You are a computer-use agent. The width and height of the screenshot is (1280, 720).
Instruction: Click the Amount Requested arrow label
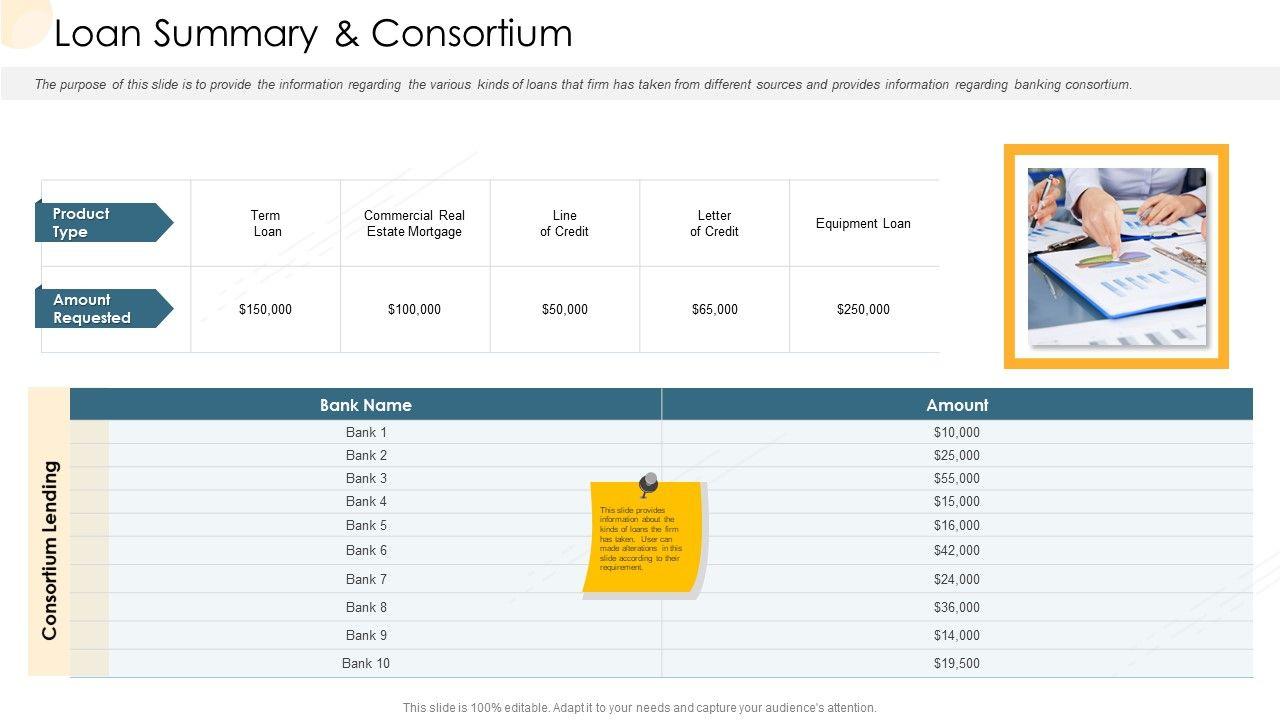click(100, 309)
